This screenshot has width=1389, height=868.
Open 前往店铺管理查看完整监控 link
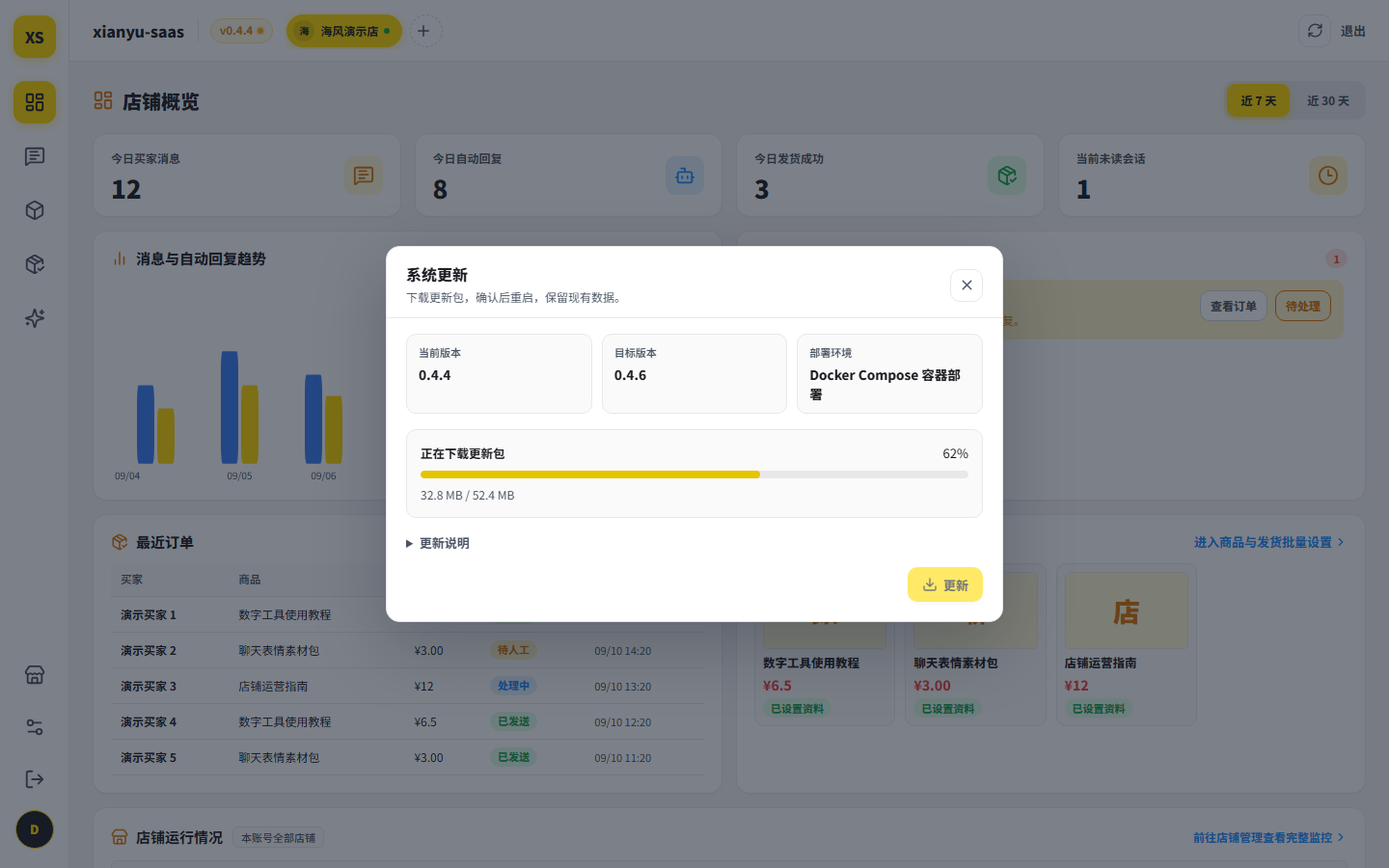click(x=1269, y=837)
